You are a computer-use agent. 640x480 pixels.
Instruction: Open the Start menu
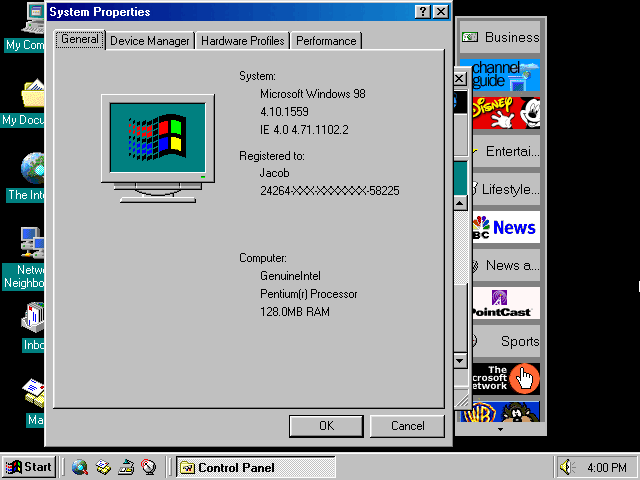coord(29,467)
